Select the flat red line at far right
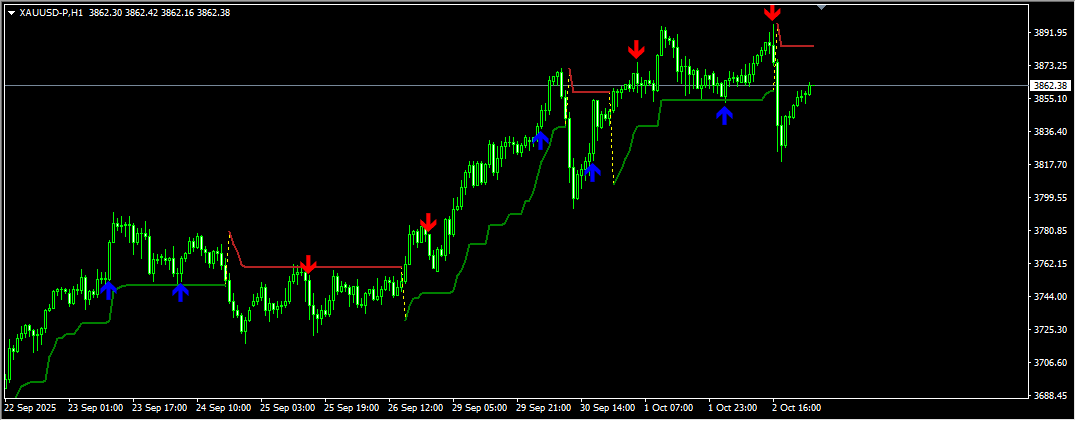This screenshot has width=1076, height=421. click(798, 46)
